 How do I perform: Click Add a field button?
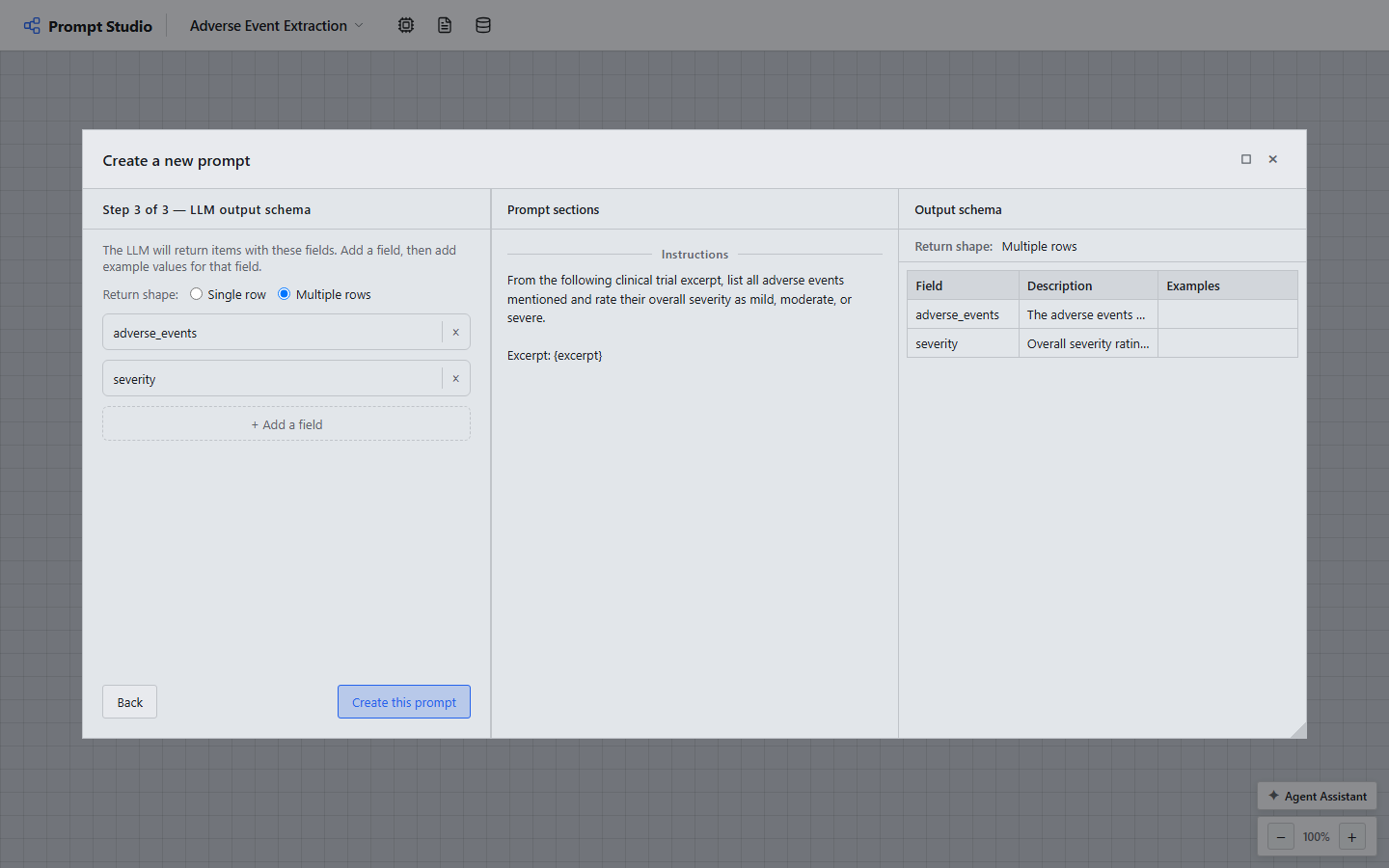pyautogui.click(x=286, y=424)
